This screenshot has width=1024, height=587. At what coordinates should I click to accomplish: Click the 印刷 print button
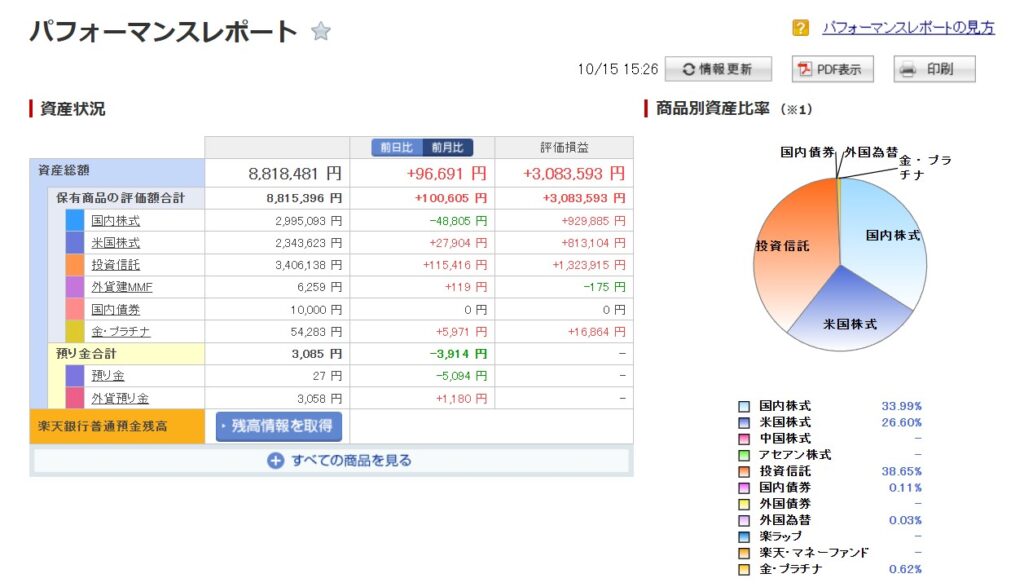934,69
